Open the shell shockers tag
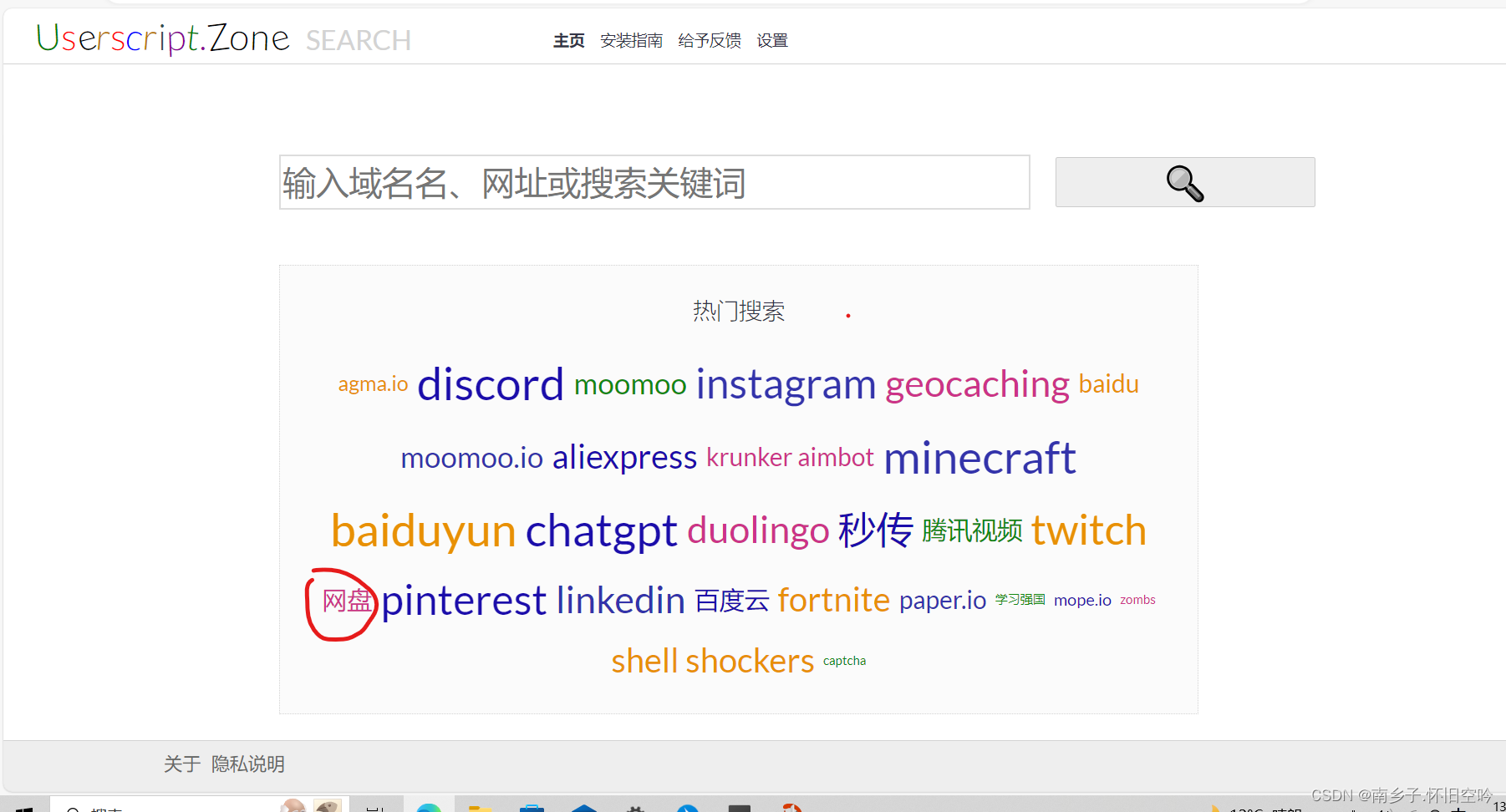Viewport: 1506px width, 812px height. point(713,662)
